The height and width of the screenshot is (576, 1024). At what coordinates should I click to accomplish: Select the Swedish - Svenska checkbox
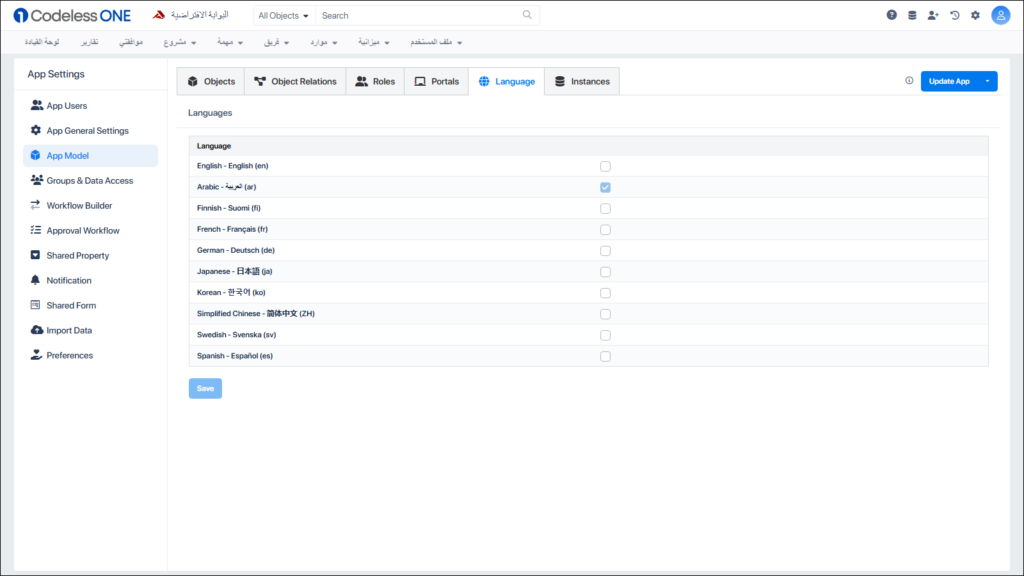[x=605, y=335]
